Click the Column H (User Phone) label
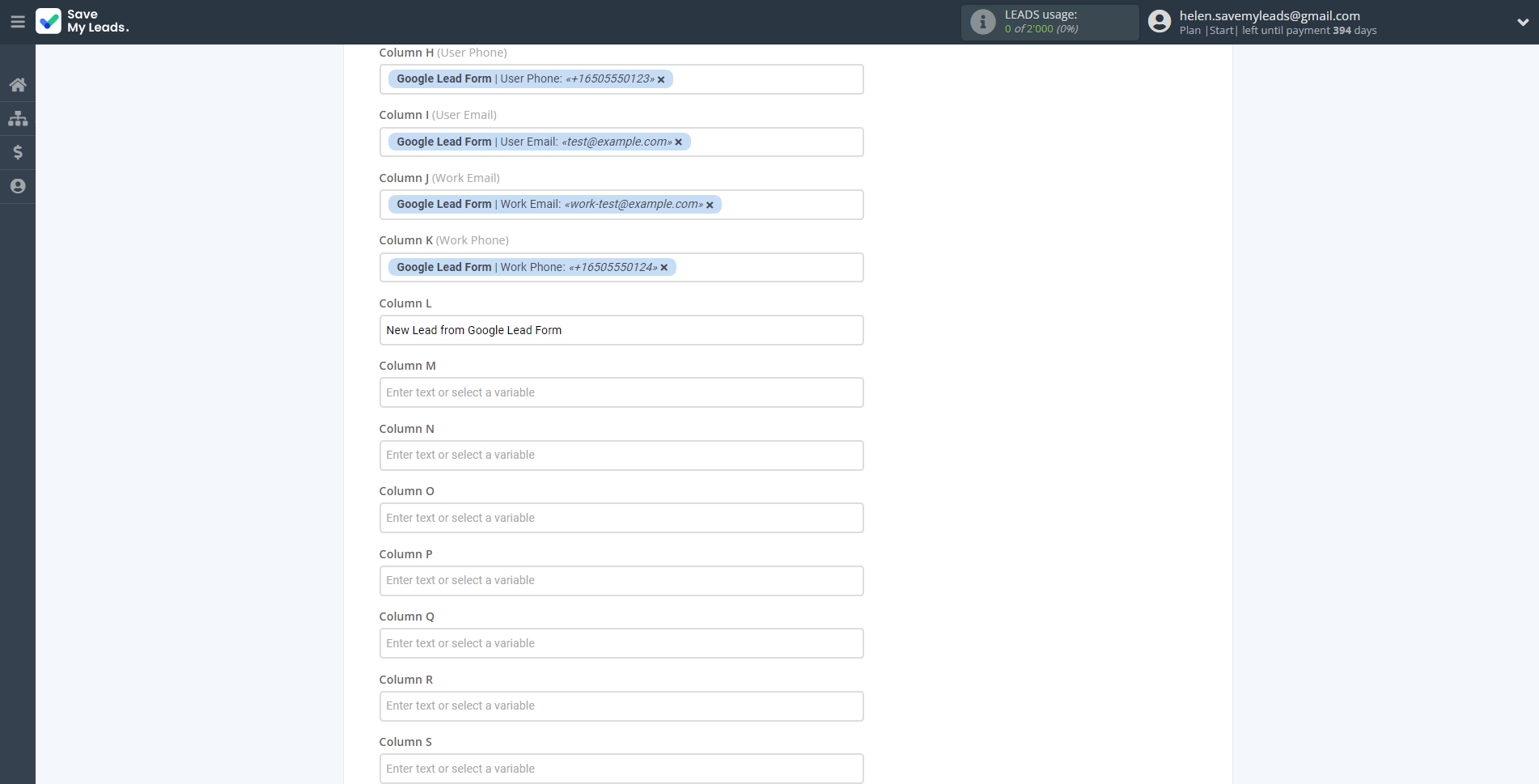Screen dimensions: 1539x784 pos(443,53)
